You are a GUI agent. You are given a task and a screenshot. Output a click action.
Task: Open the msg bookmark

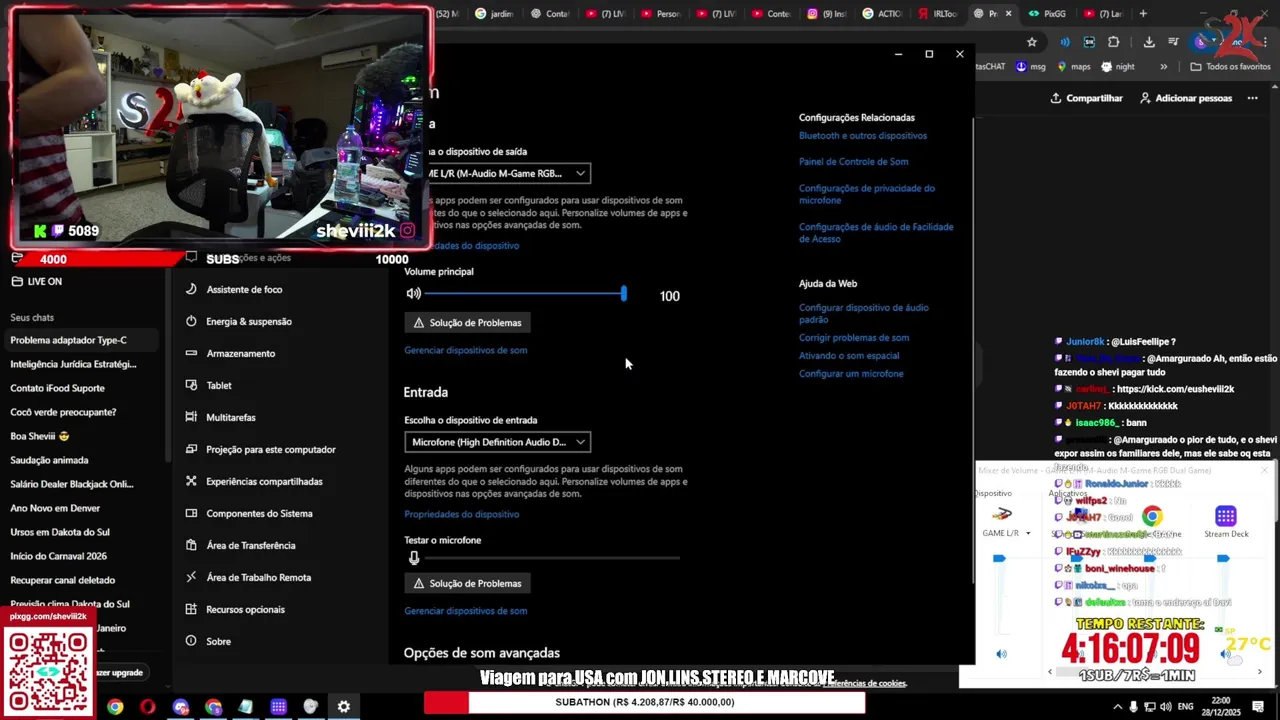1030,67
